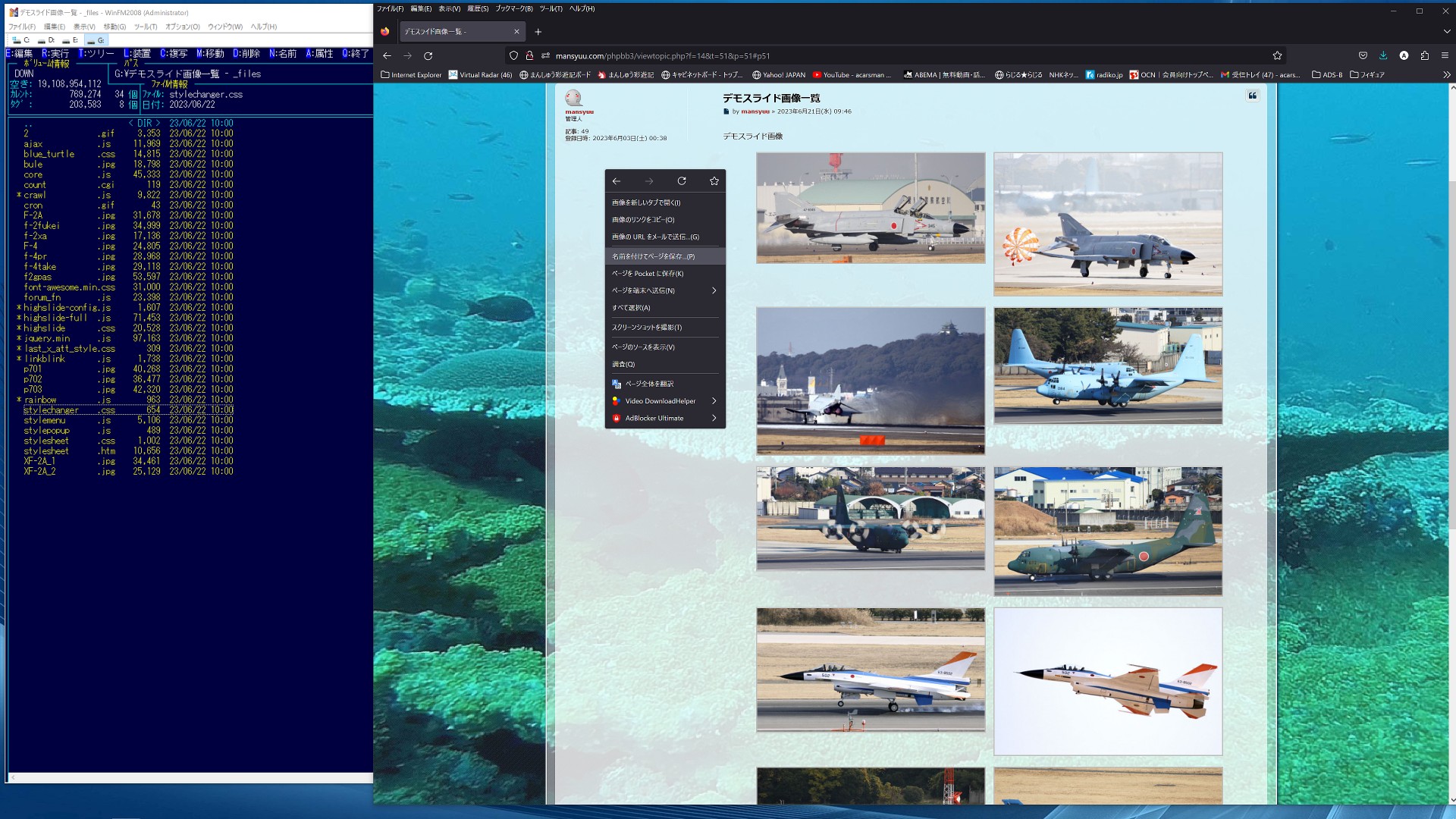Open the ADS-B bookmark folder
This screenshot has height=819, width=1456.
1327,75
